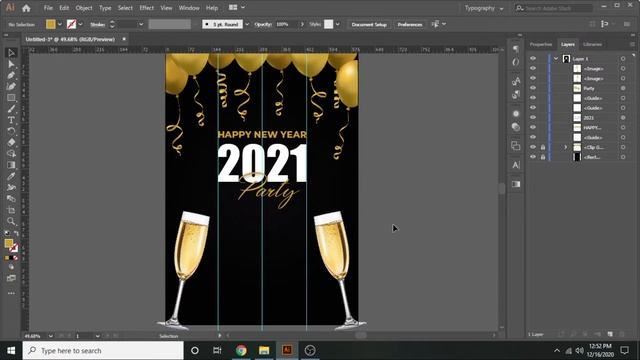The image size is (640, 360).
Task: Activate the Type tool
Action: pos(11,120)
